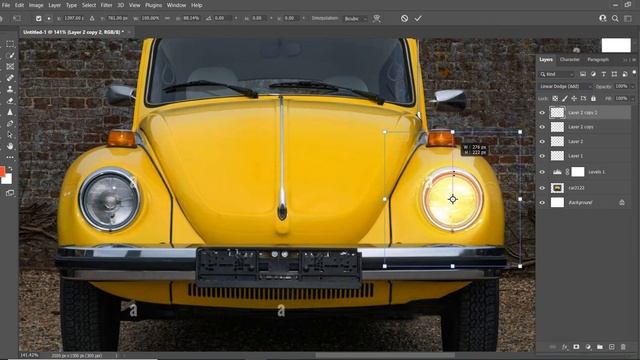The height and width of the screenshot is (360, 640).
Task: Open the Edit Toolbar three-dots button
Action: click(10, 157)
